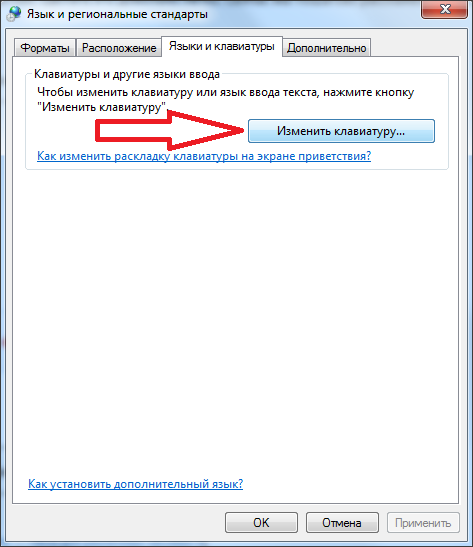
Task: Confirm changes with the OK button
Action: point(261,523)
